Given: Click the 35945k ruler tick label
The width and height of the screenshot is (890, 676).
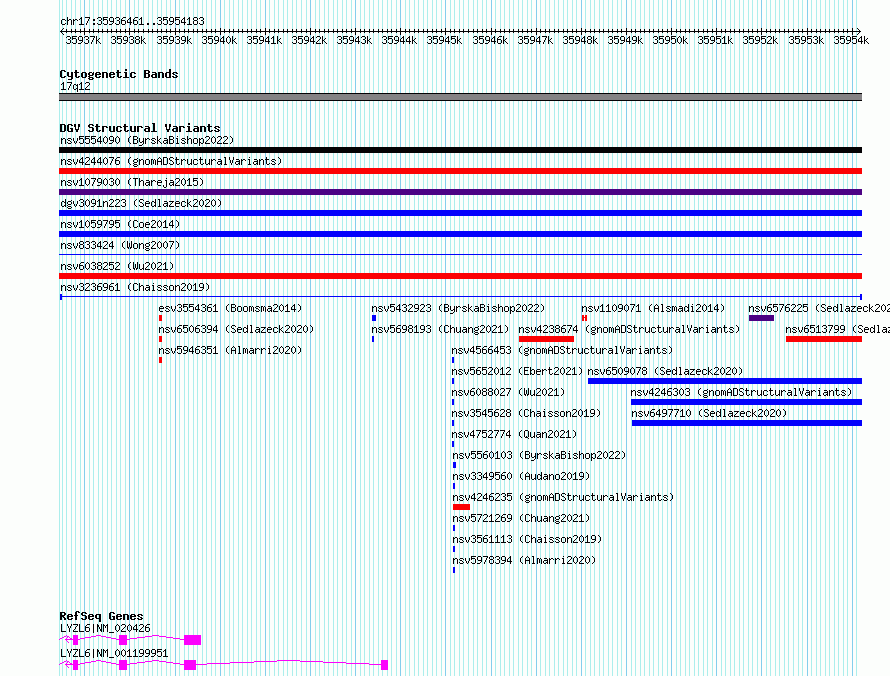Looking at the screenshot, I should 444,40.
